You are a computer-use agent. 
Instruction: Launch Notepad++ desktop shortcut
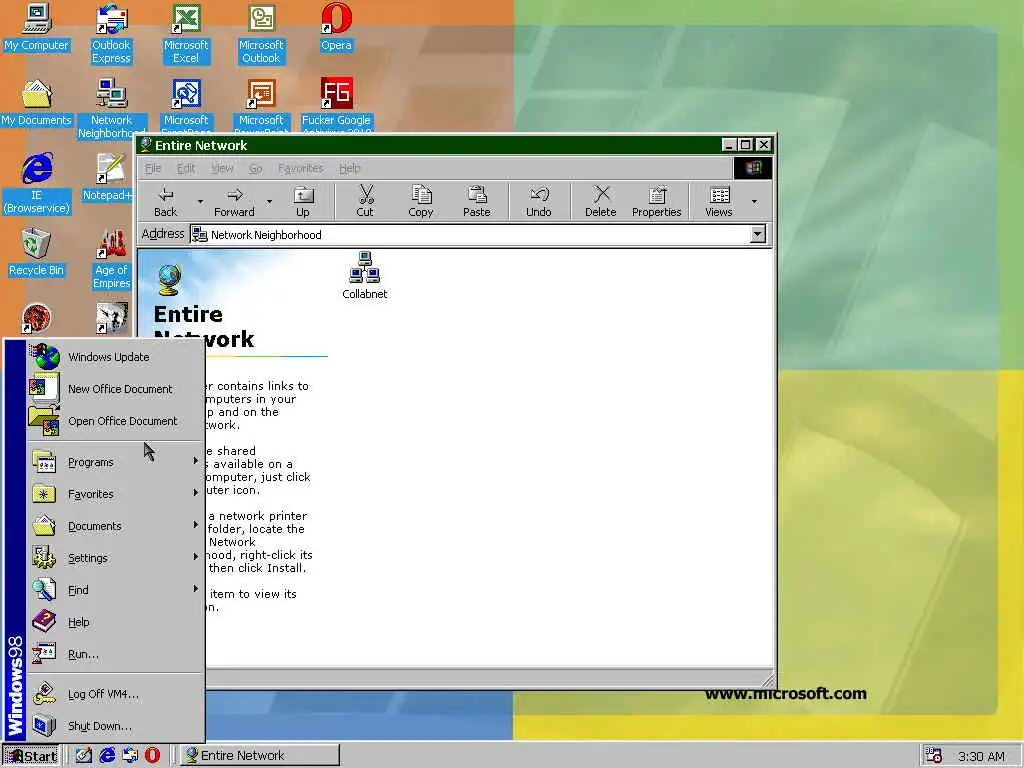(x=108, y=177)
